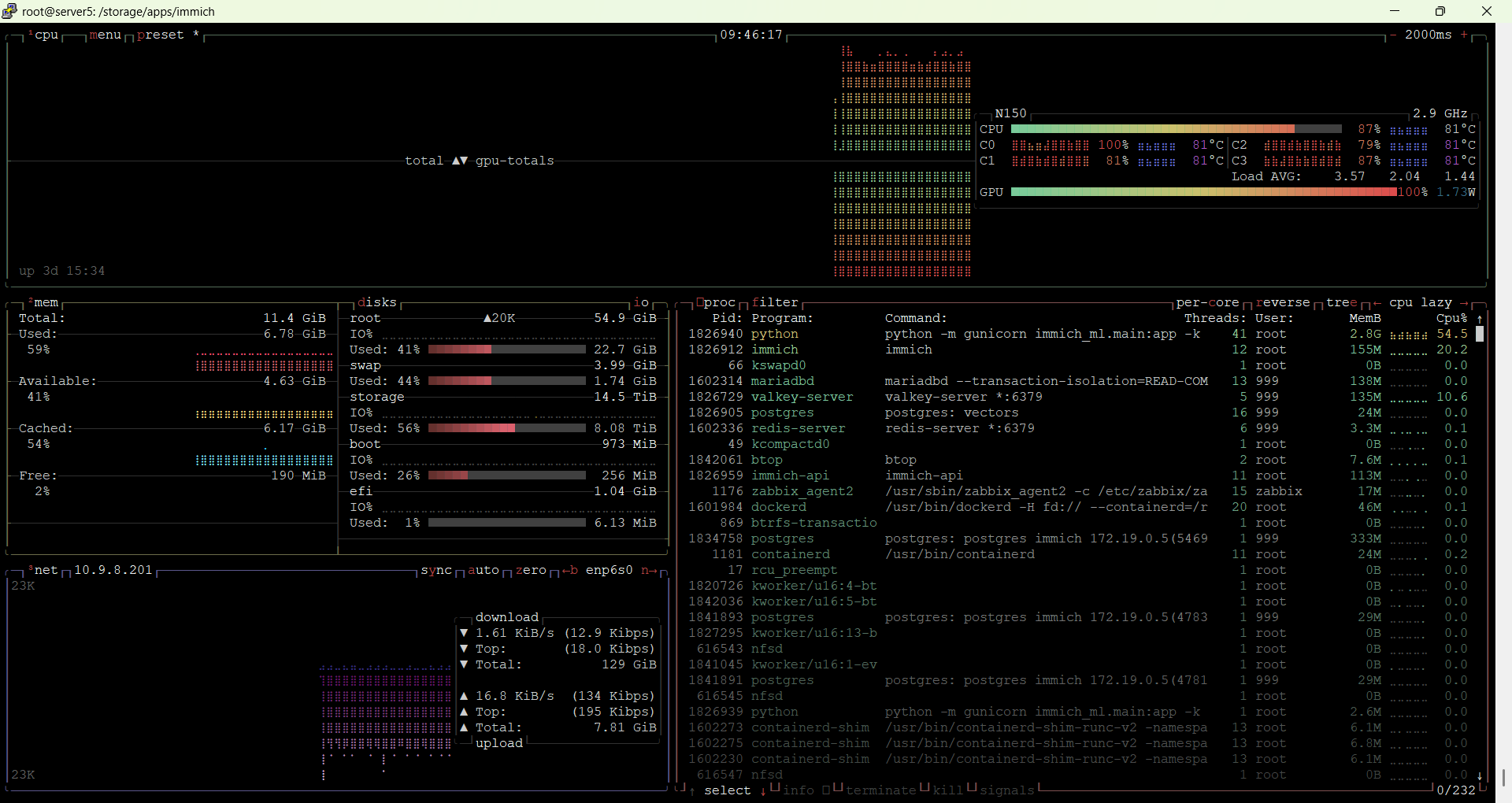
Task: Toggle auto scaling in the net box
Action: click(x=484, y=570)
